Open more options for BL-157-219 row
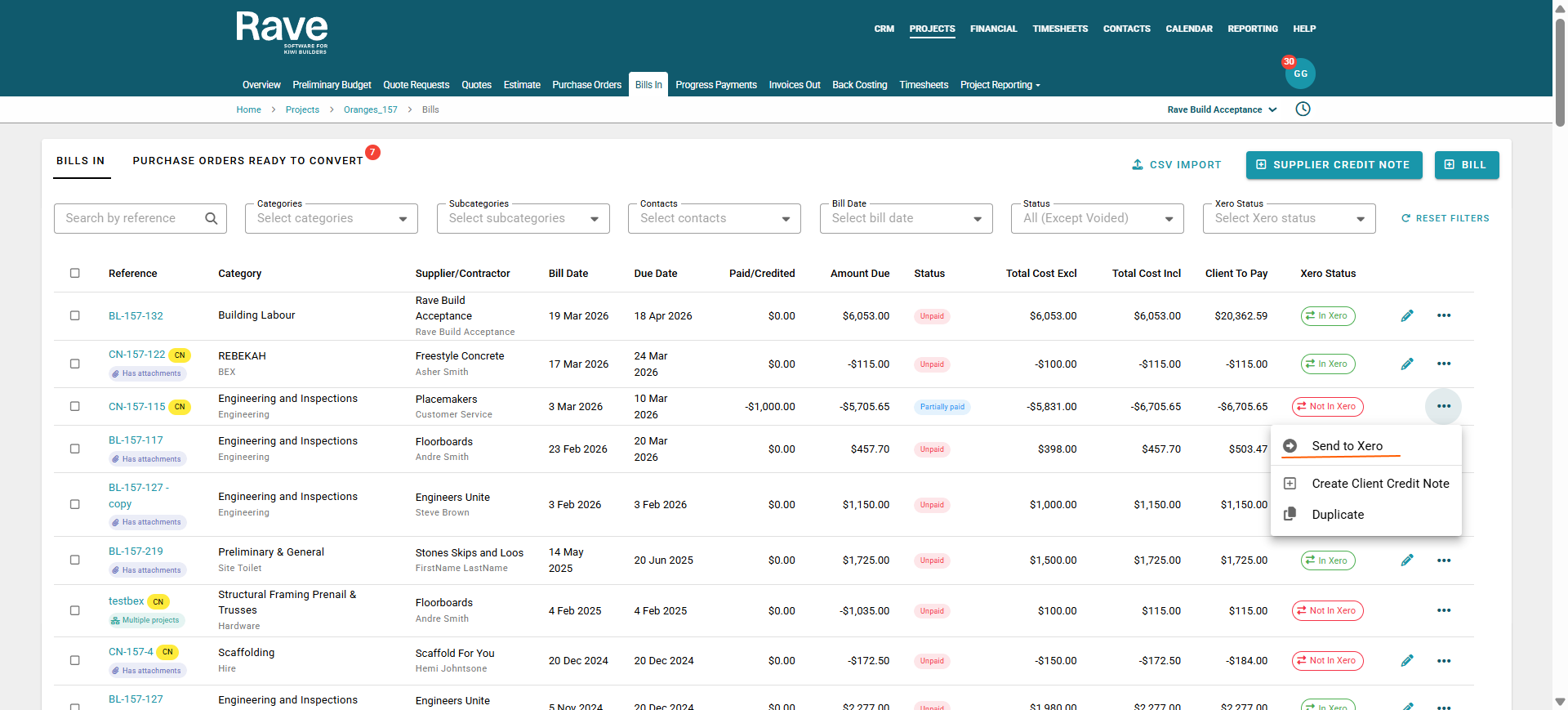1568x710 pixels. click(1443, 560)
